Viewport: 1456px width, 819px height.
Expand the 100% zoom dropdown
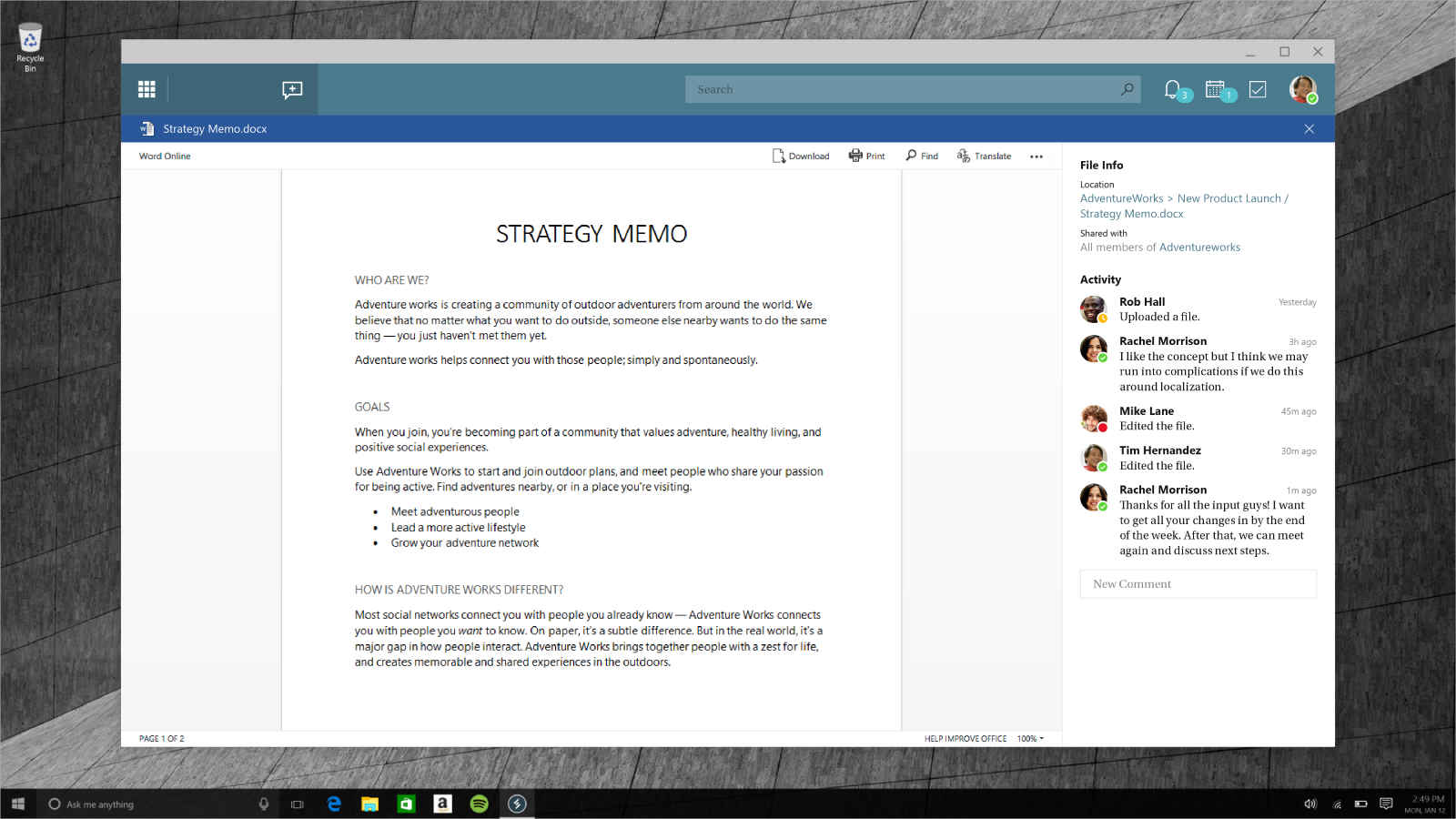[1031, 739]
